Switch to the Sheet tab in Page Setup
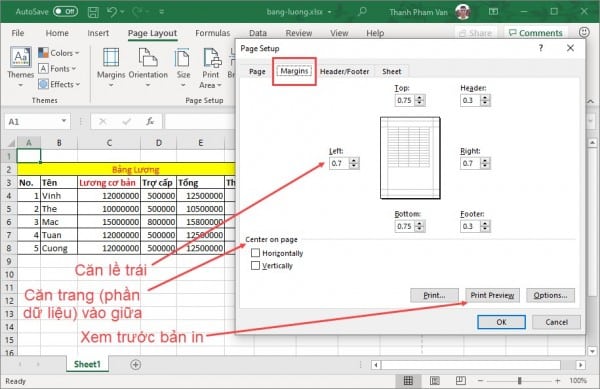This screenshot has width=600, height=389. click(x=391, y=72)
